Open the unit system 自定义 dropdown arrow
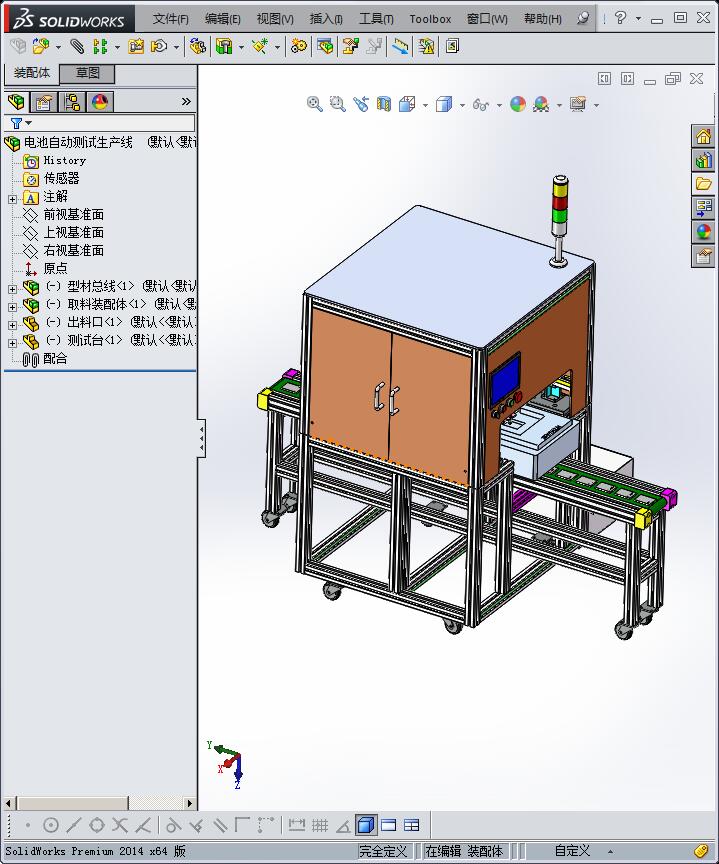 point(610,851)
